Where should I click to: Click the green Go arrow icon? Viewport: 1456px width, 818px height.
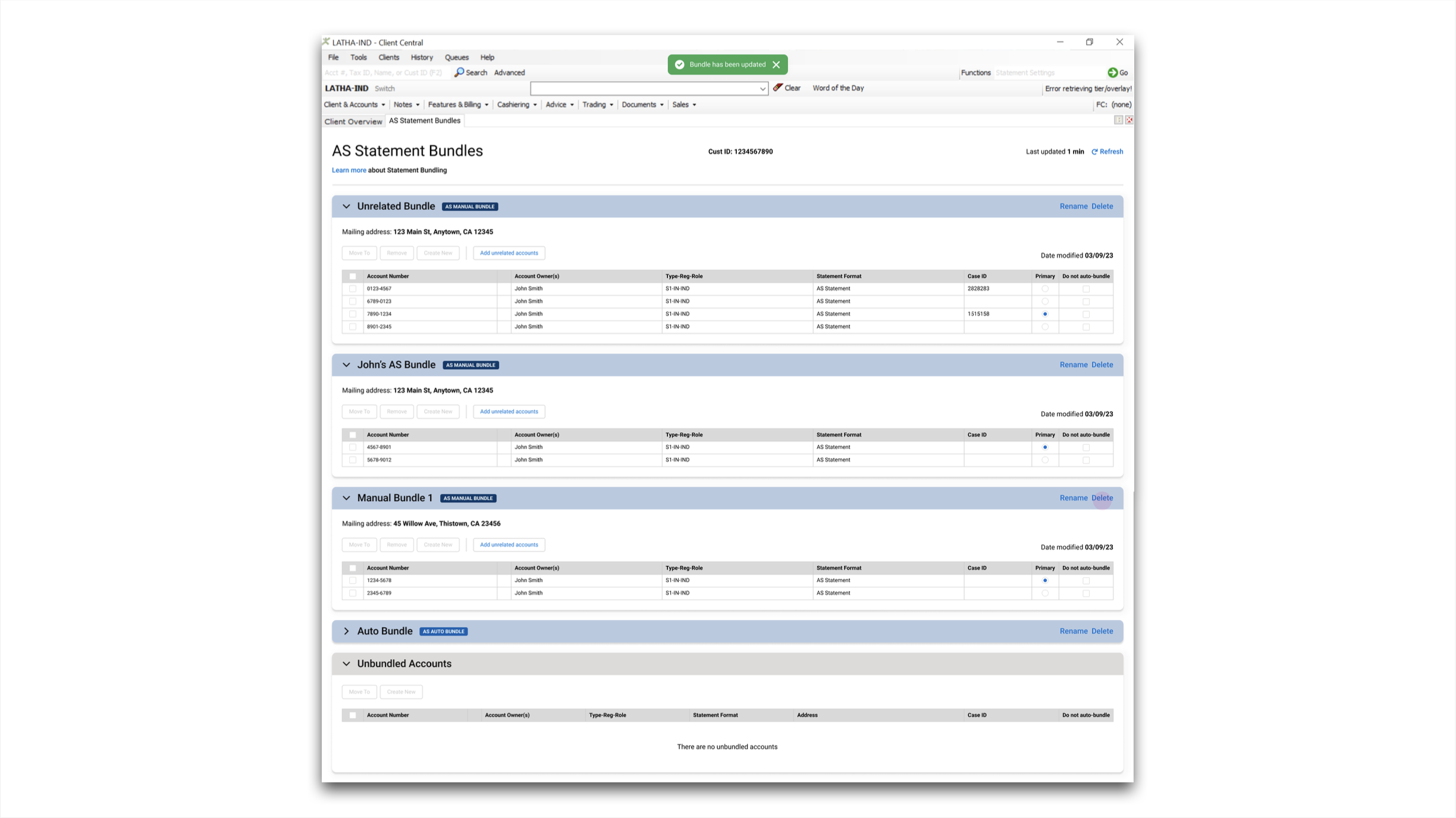click(1112, 73)
